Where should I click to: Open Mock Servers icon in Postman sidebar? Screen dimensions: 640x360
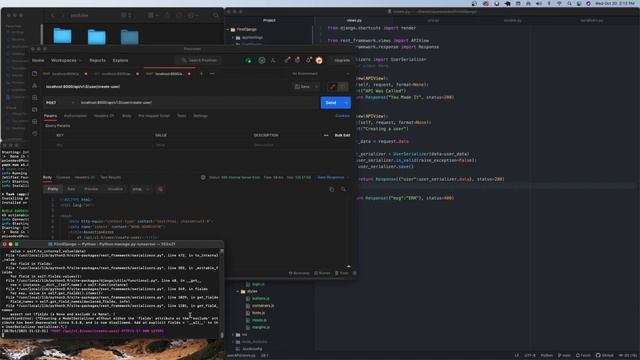[35, 109]
